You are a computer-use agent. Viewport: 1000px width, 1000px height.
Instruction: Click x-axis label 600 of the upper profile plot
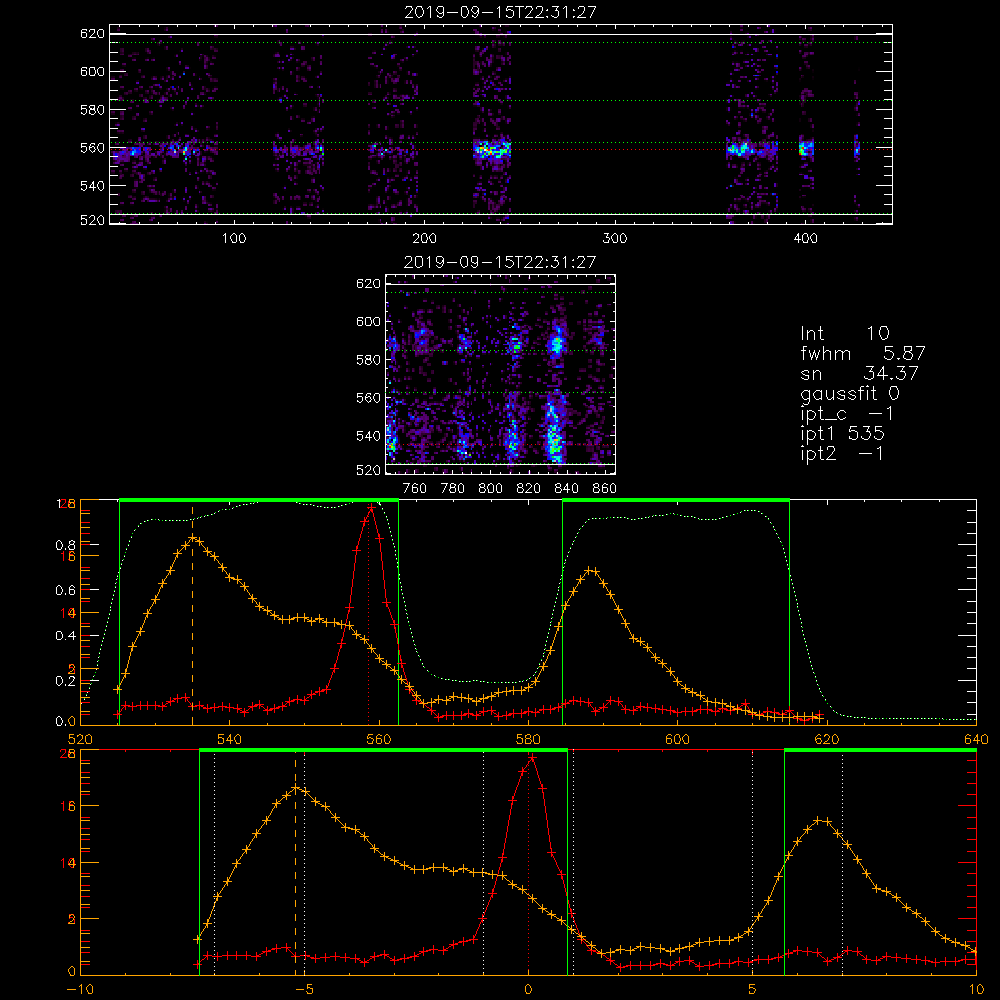click(677, 740)
